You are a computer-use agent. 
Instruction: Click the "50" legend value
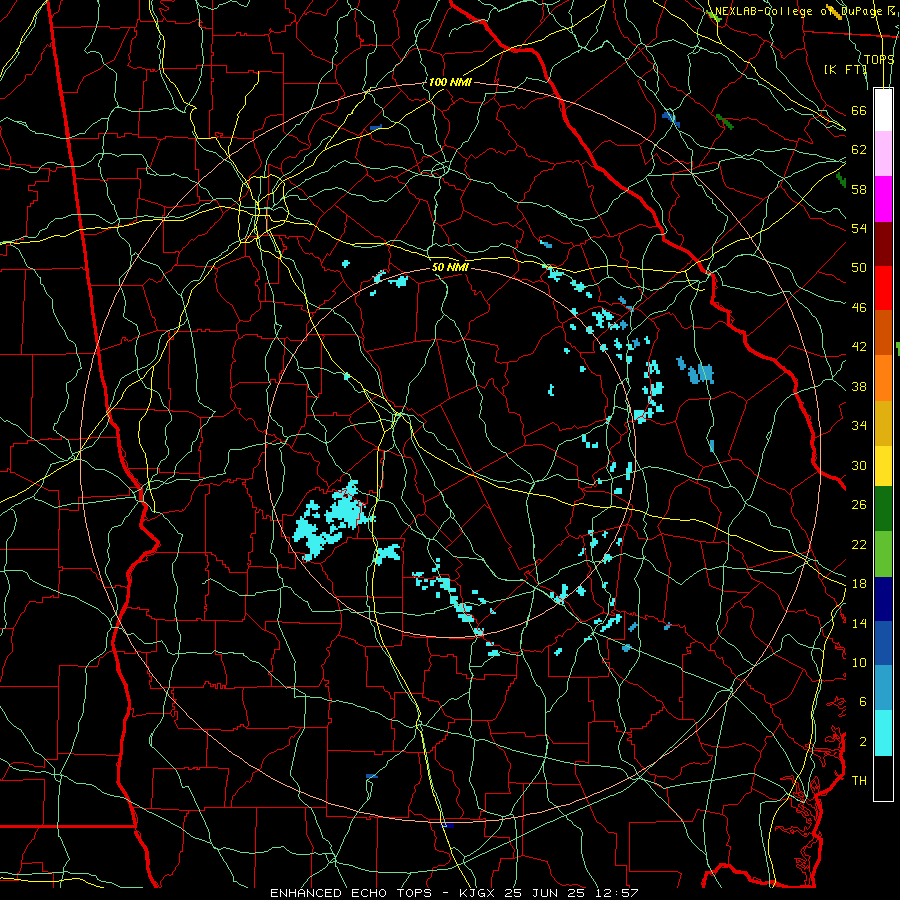coord(859,268)
